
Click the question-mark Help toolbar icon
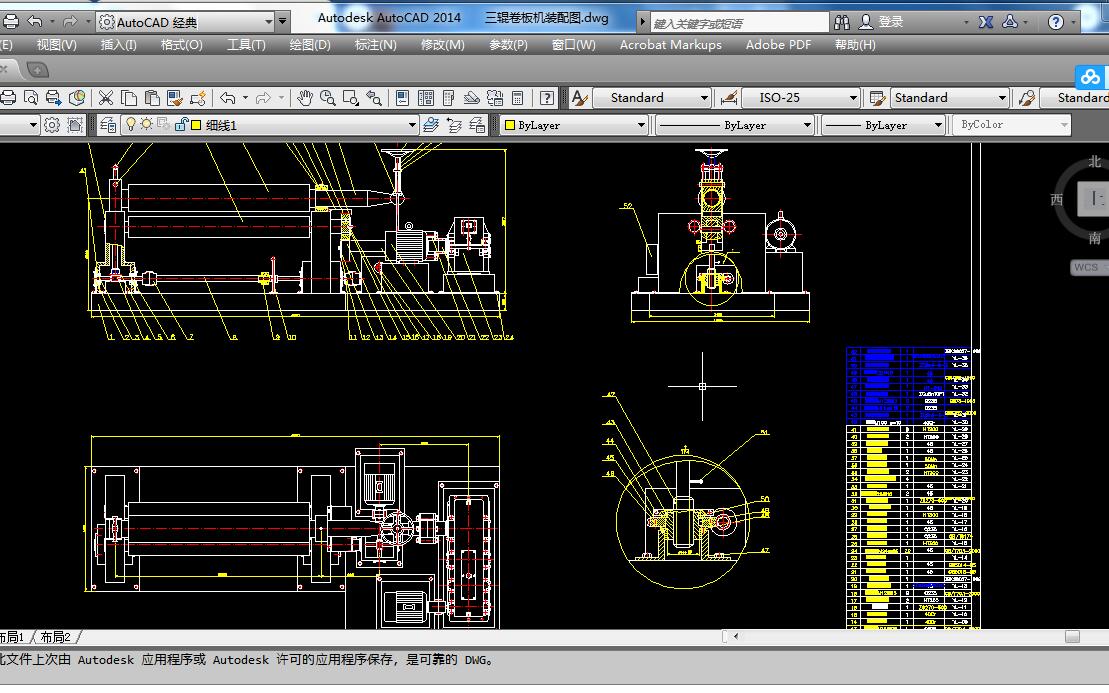547,98
